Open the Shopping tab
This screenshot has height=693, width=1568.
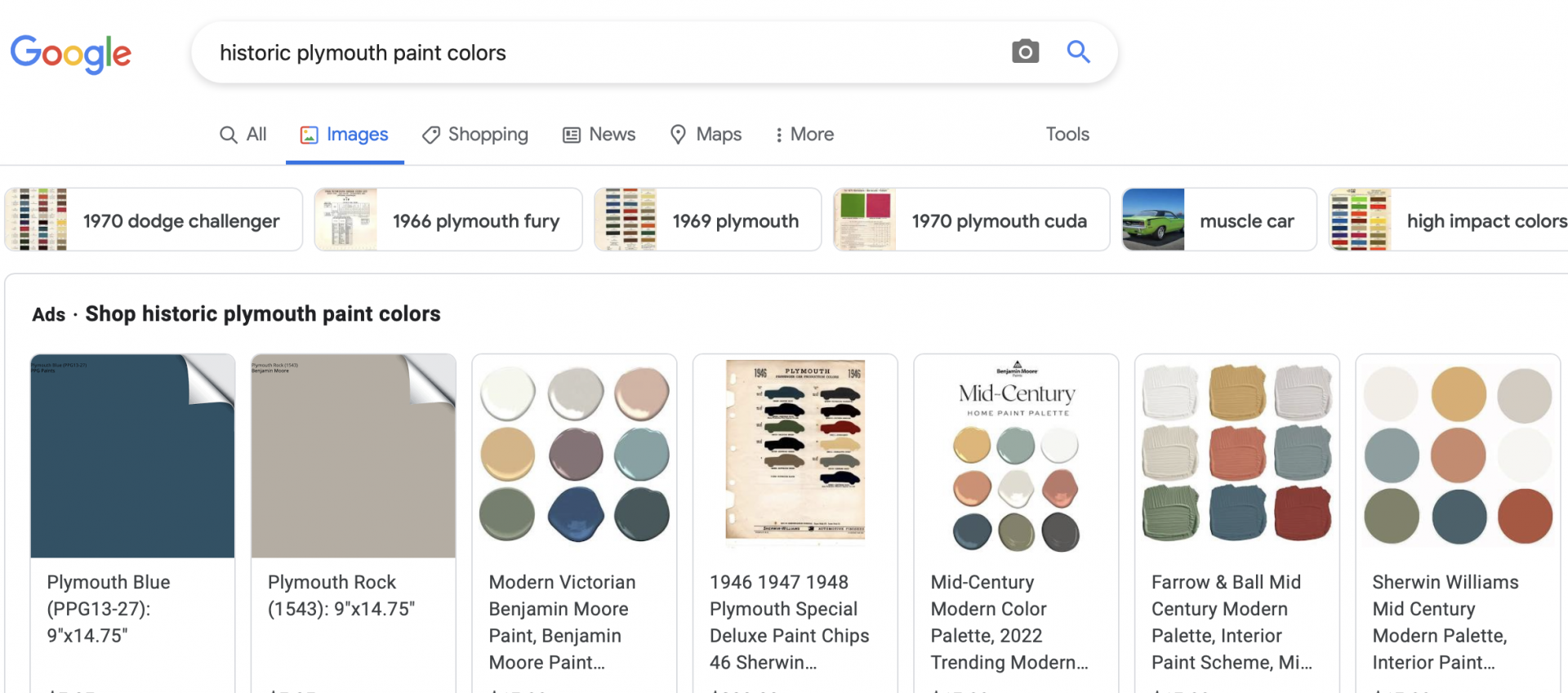pos(475,135)
